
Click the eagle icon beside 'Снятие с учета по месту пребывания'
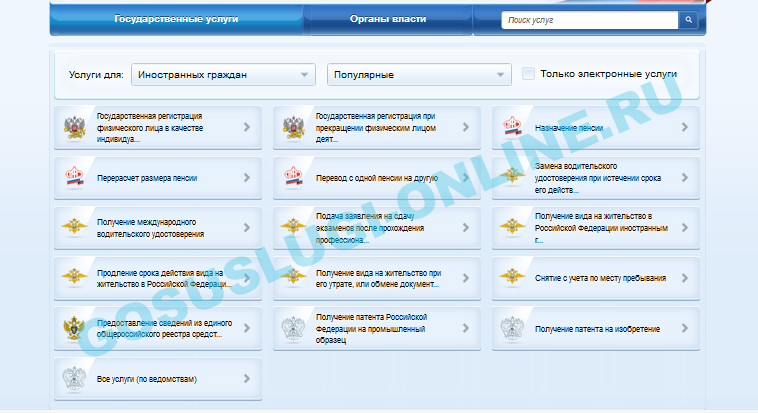pyautogui.click(x=512, y=278)
